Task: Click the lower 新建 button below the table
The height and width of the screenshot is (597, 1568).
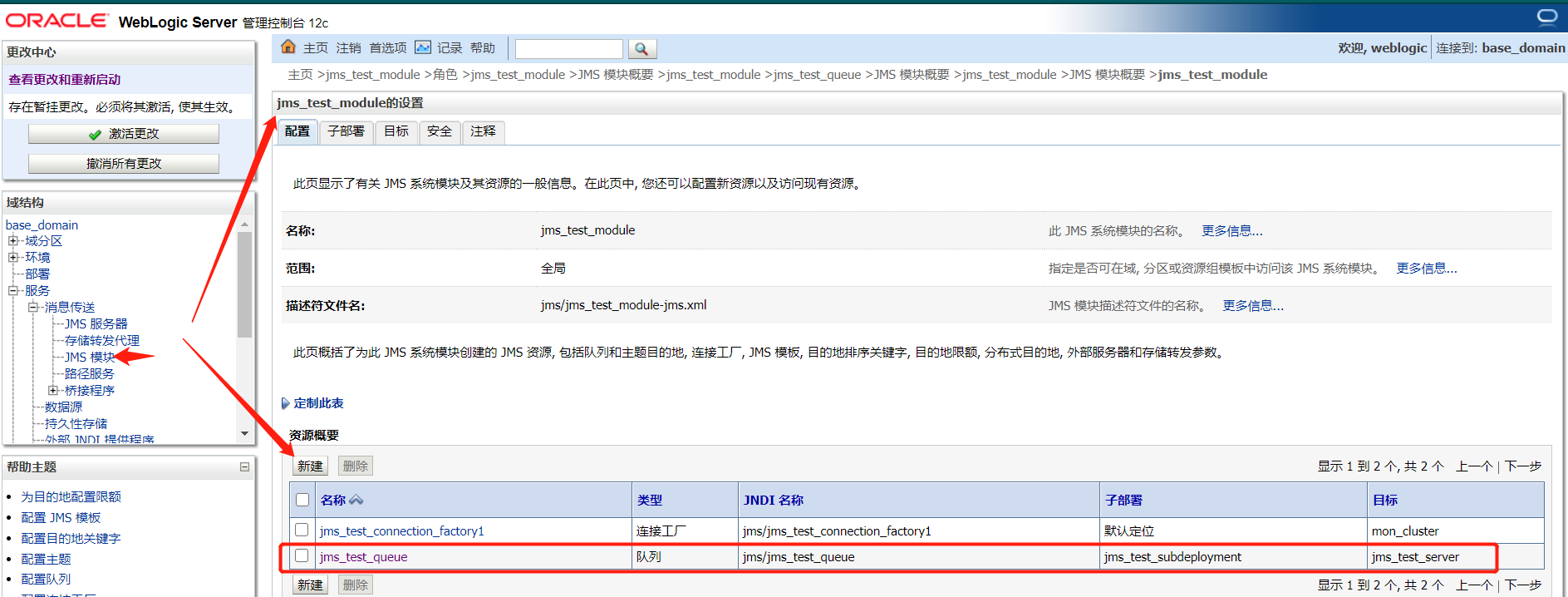Action: coord(310,585)
